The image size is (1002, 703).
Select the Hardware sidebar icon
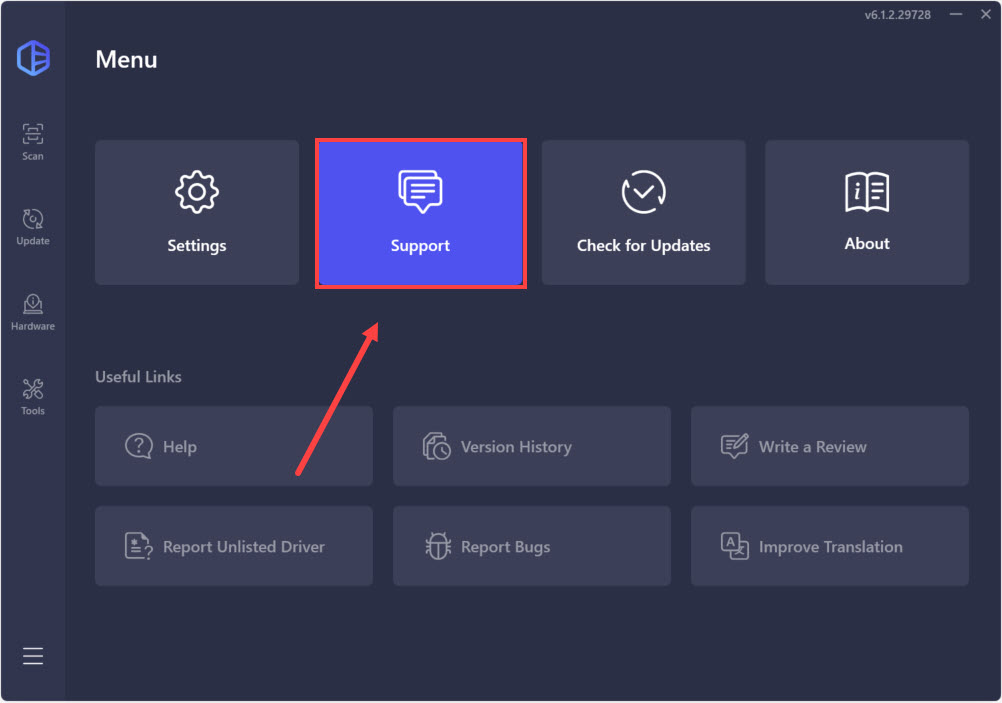point(33,311)
